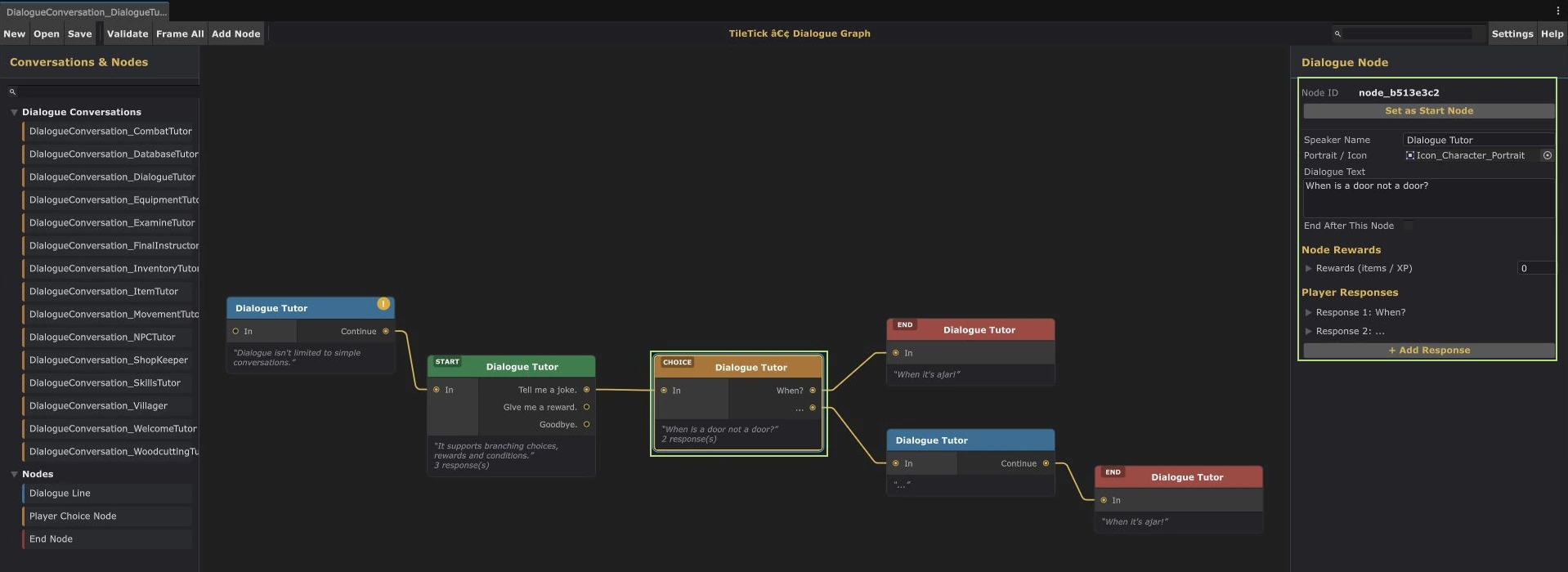Click the Rewards count field showing 0

click(1535, 268)
